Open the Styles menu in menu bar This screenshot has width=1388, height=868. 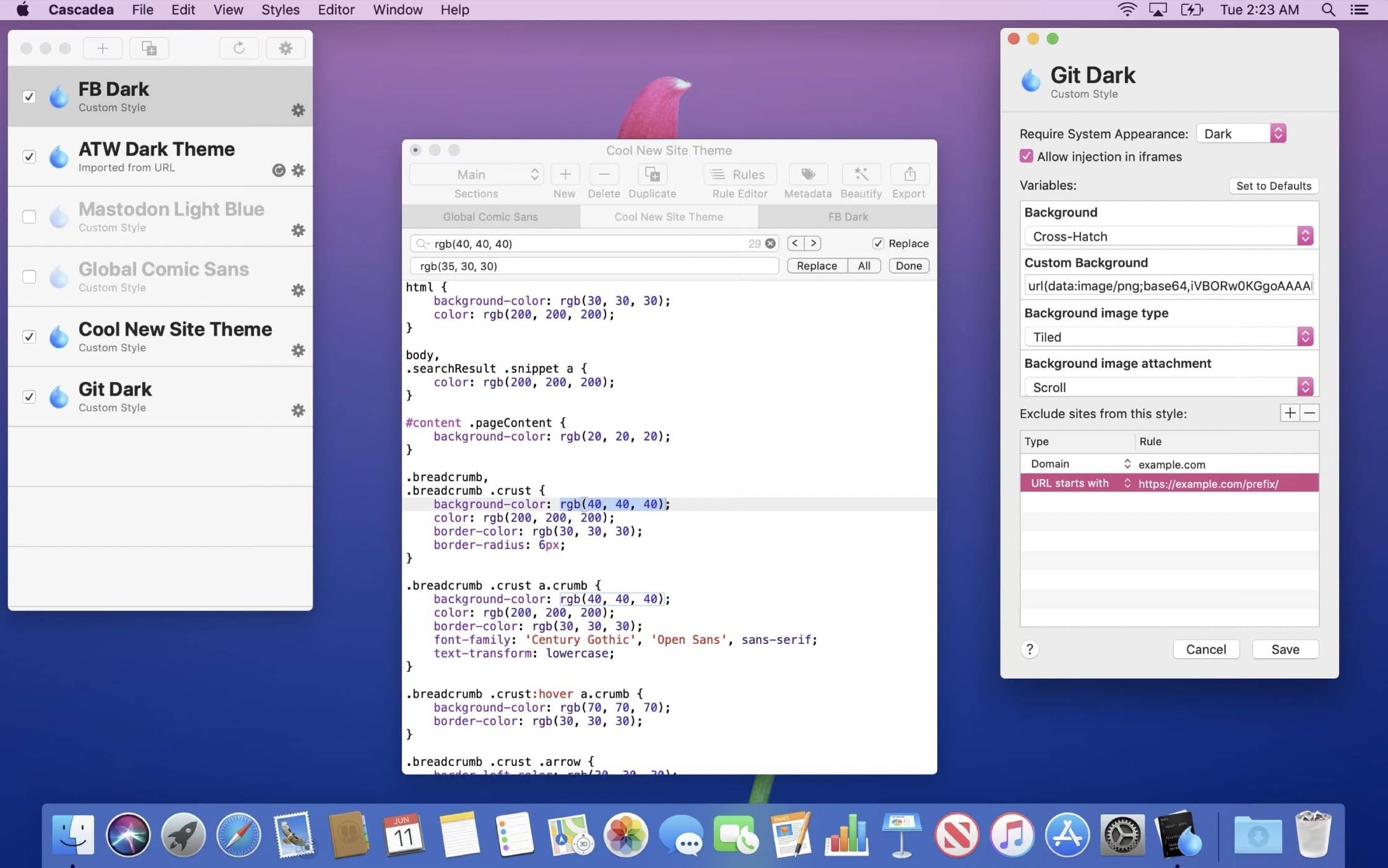click(x=280, y=10)
